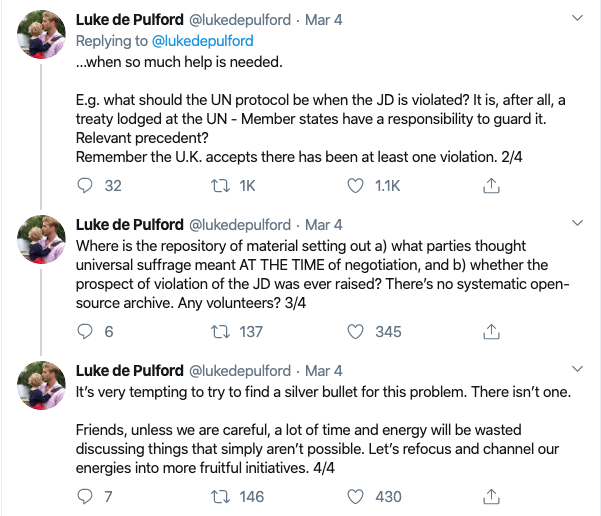The image size is (601, 516).
Task: Reply to the 3/4 tweet
Action: coord(85,332)
